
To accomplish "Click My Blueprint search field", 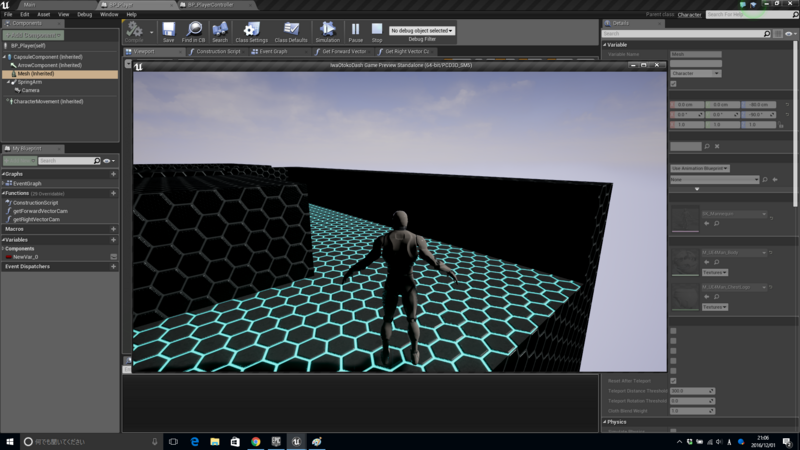I will click(66, 161).
